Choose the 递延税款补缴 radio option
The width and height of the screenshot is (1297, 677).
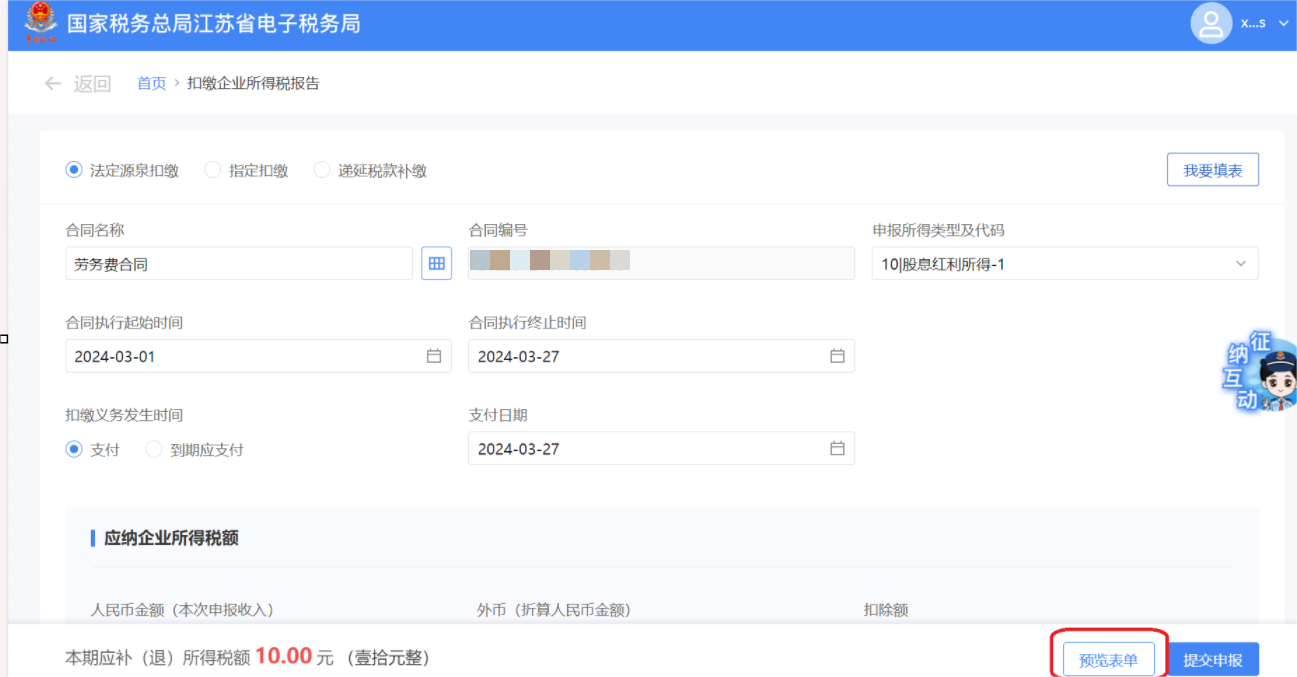click(321, 170)
